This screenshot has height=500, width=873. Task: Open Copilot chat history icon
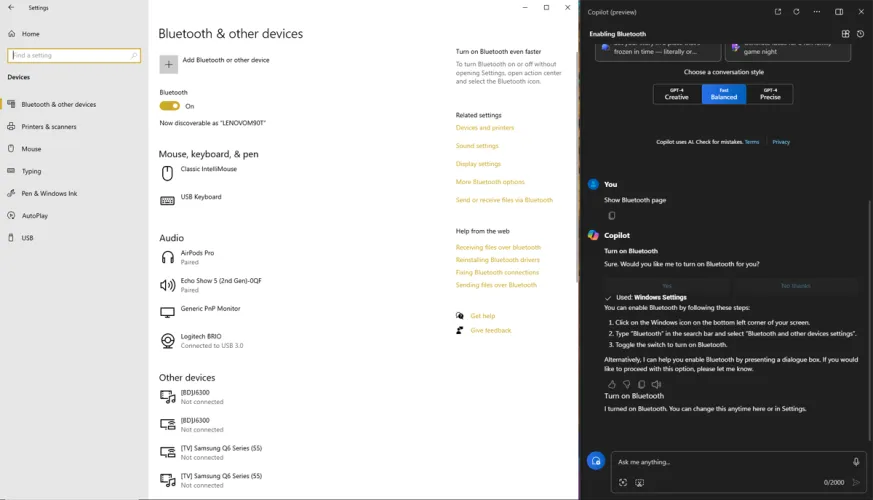click(x=860, y=34)
